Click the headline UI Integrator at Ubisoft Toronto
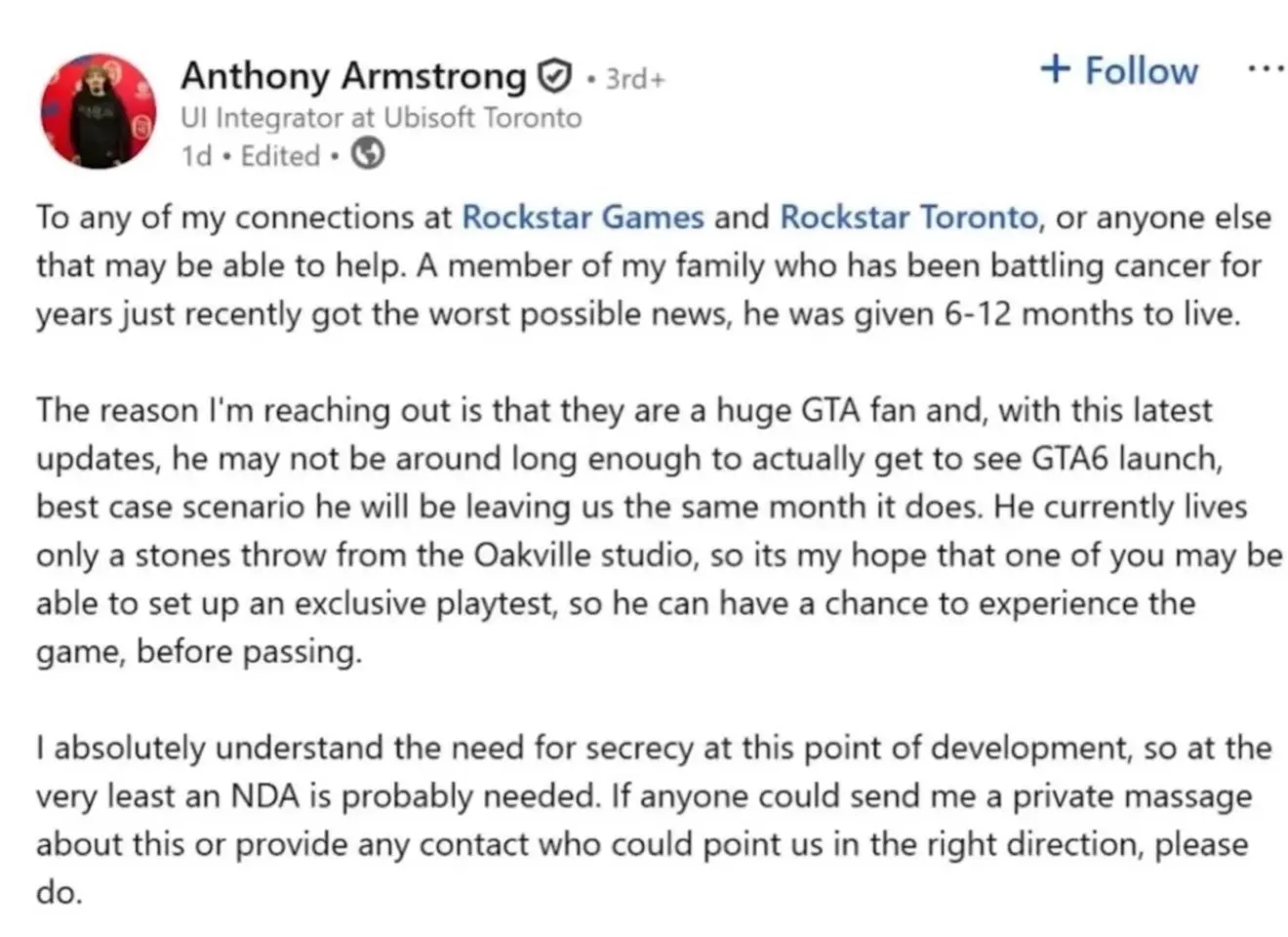 tap(381, 117)
